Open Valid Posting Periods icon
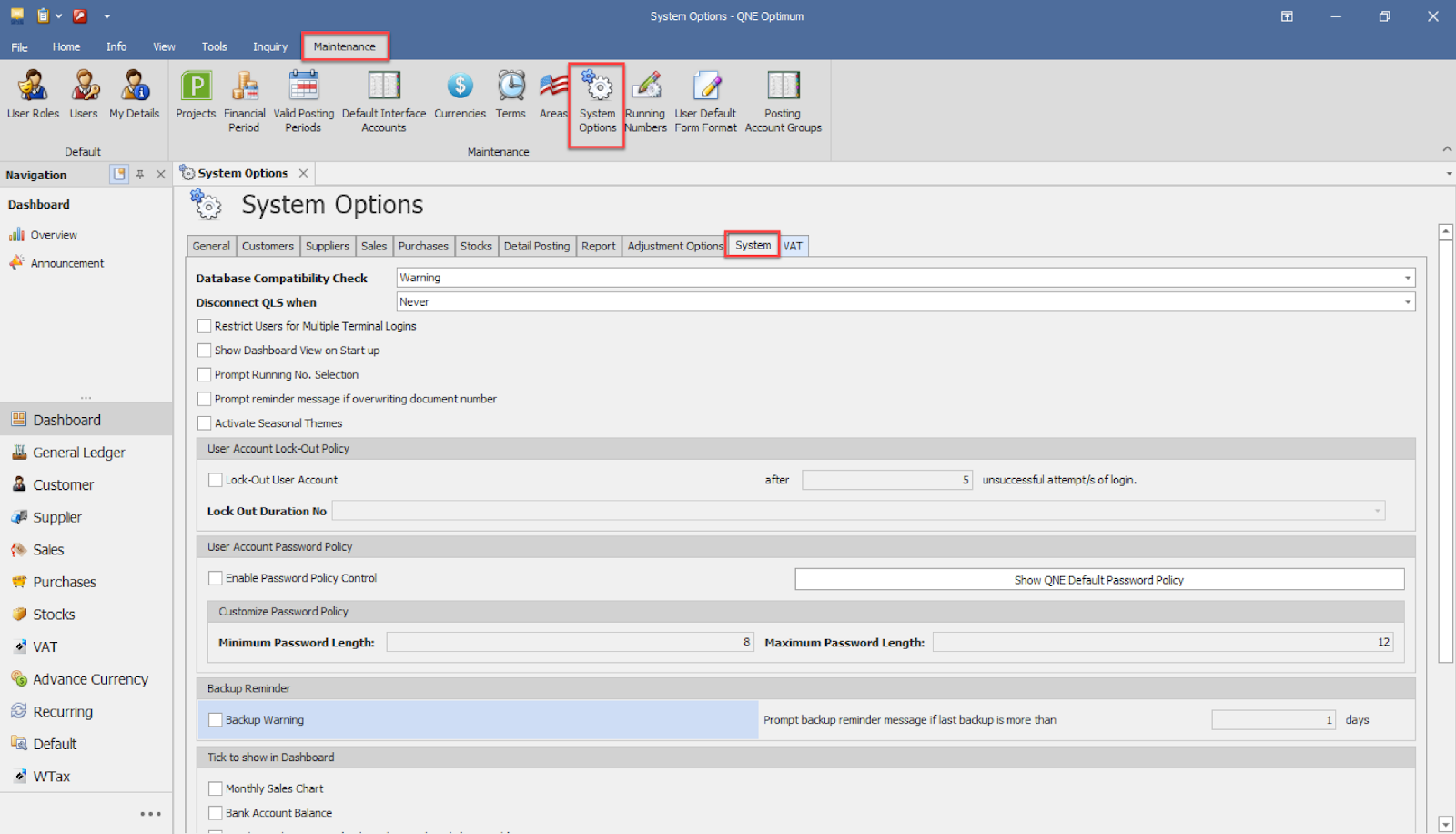 [303, 101]
